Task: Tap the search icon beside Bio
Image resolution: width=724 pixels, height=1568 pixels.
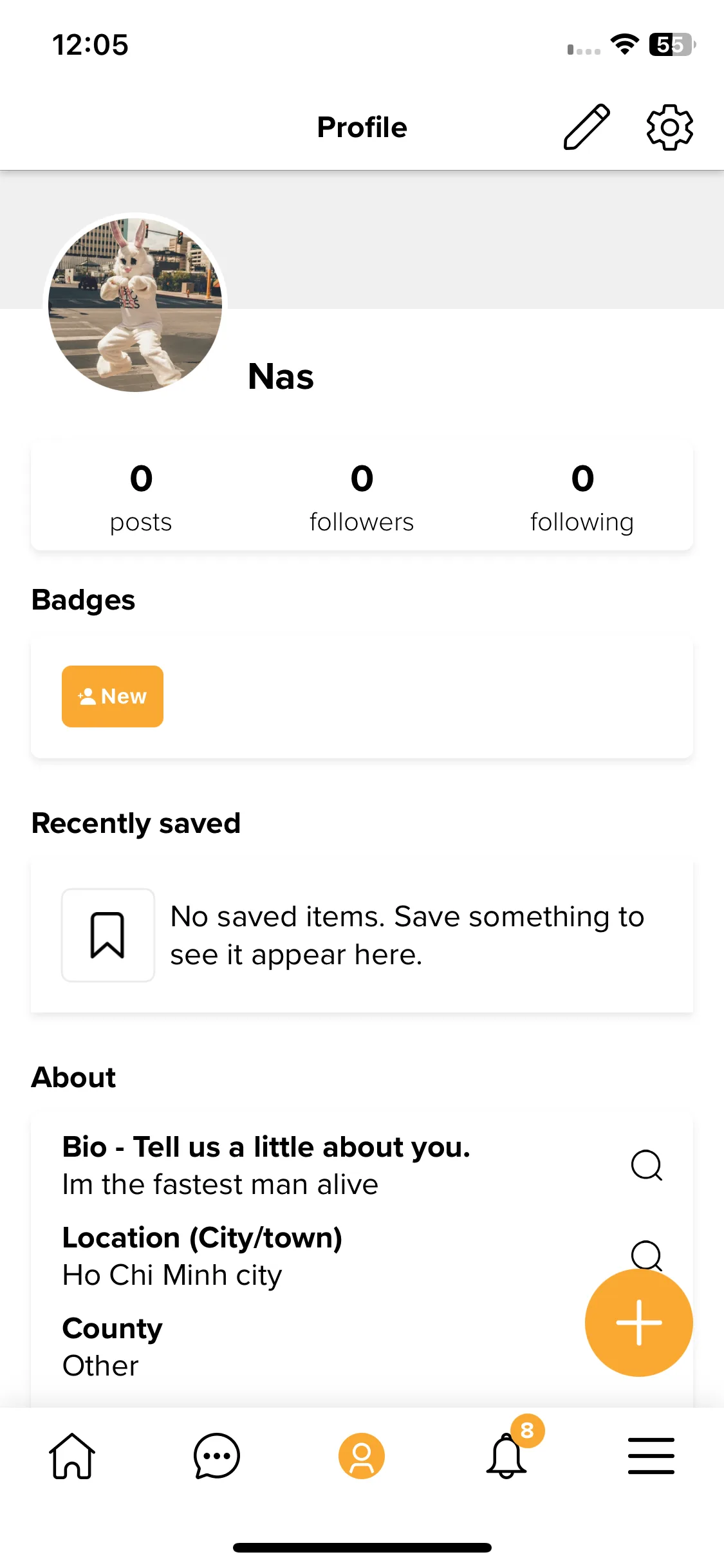Action: click(646, 1165)
